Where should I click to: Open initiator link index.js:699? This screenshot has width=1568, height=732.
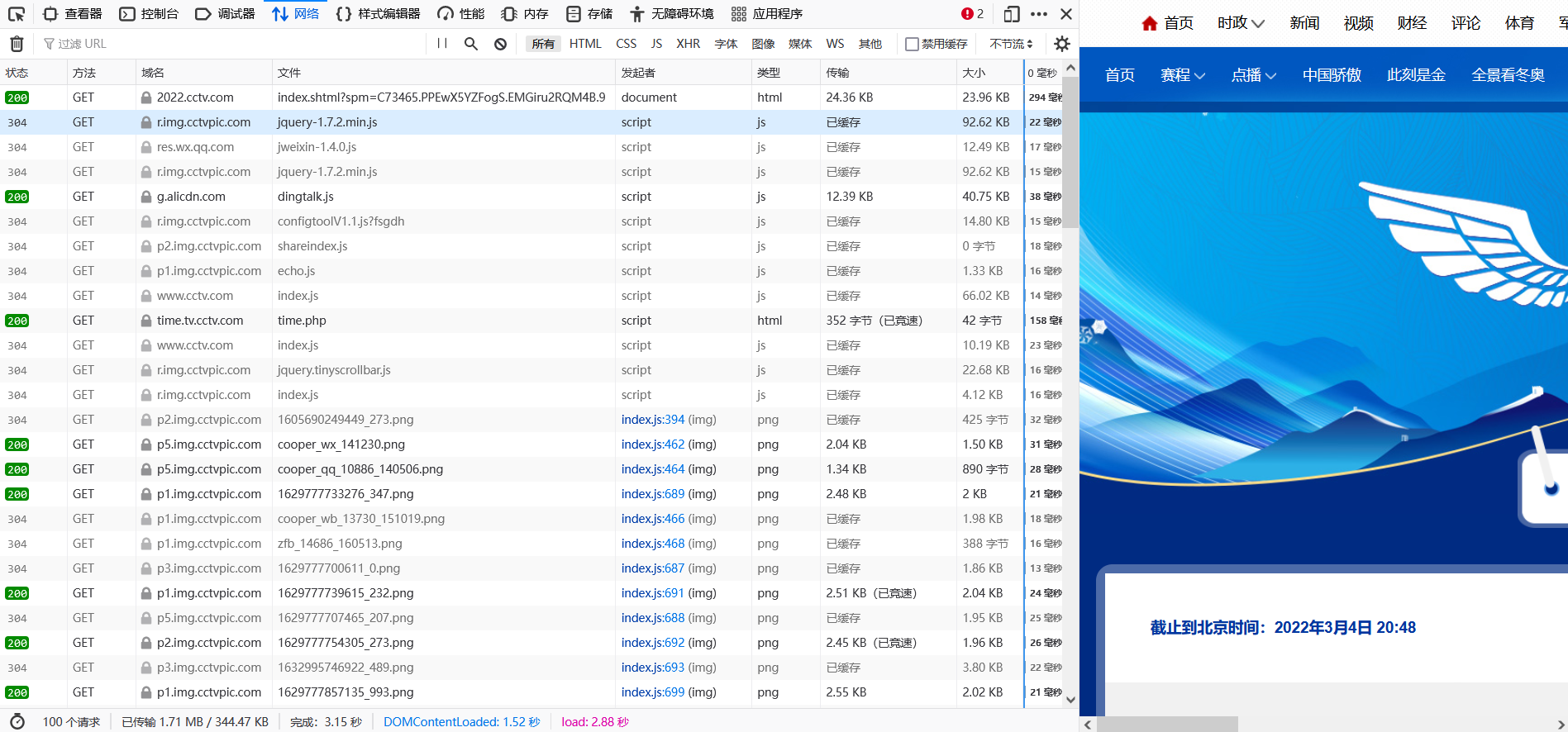(x=653, y=692)
